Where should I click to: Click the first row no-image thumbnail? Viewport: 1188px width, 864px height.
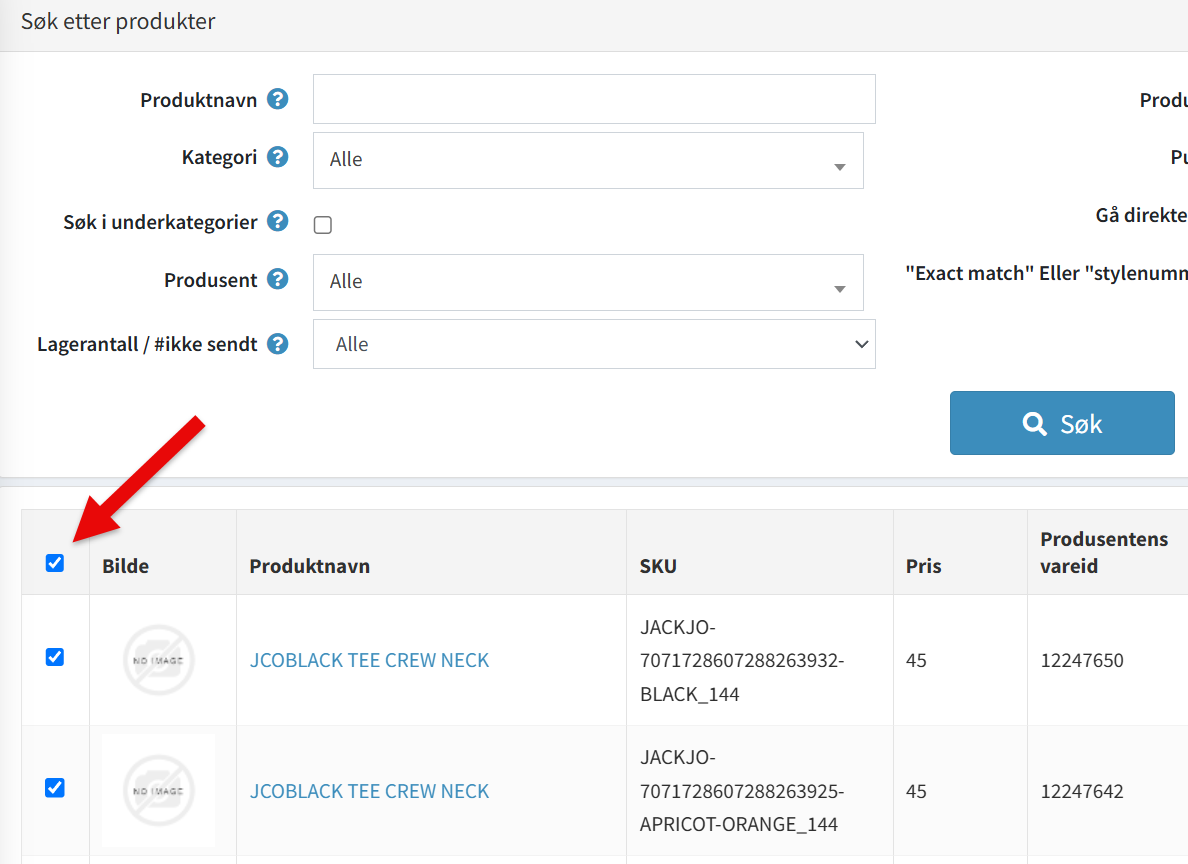point(158,660)
